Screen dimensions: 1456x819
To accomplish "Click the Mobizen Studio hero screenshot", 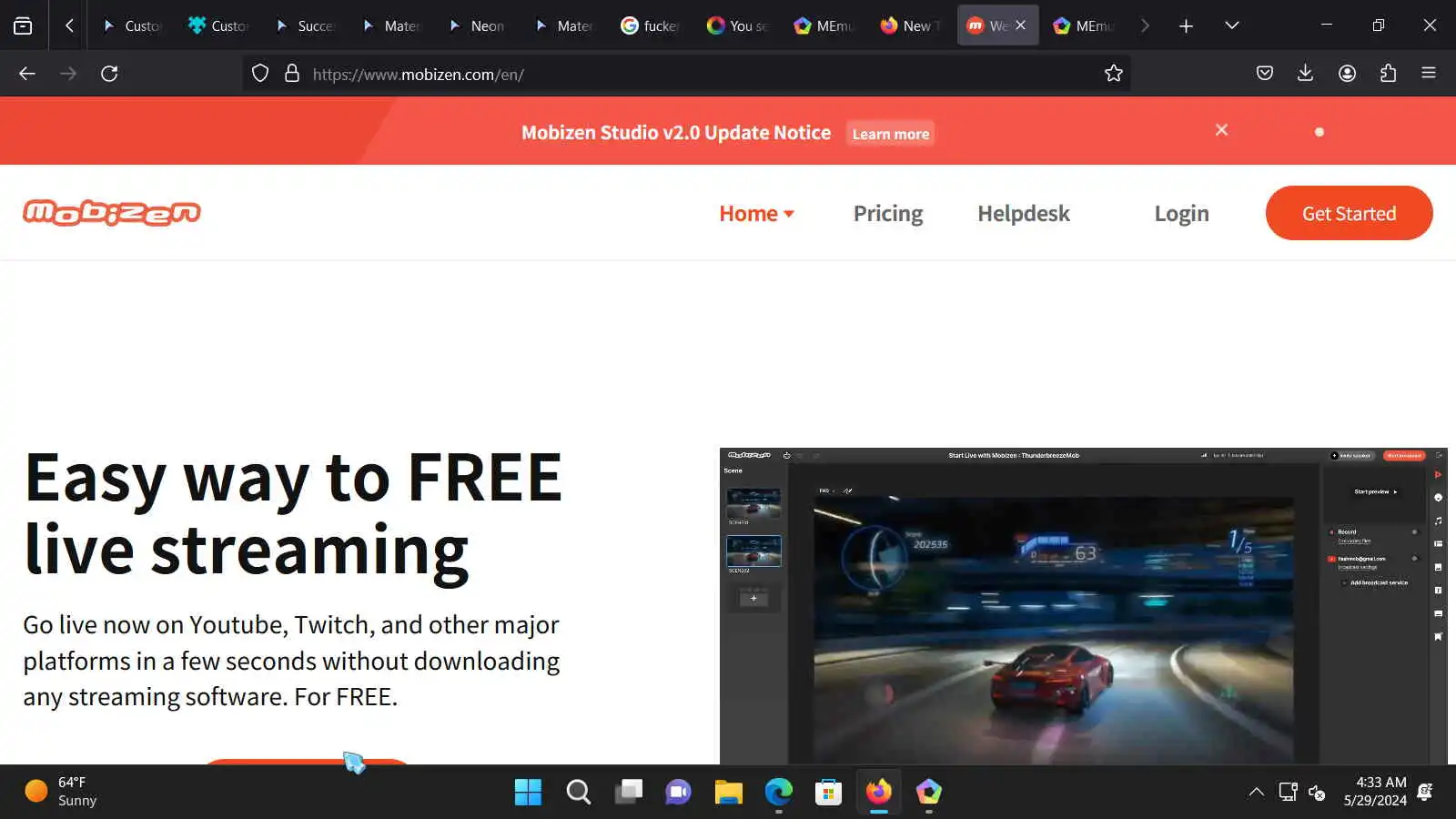I will tap(1084, 606).
